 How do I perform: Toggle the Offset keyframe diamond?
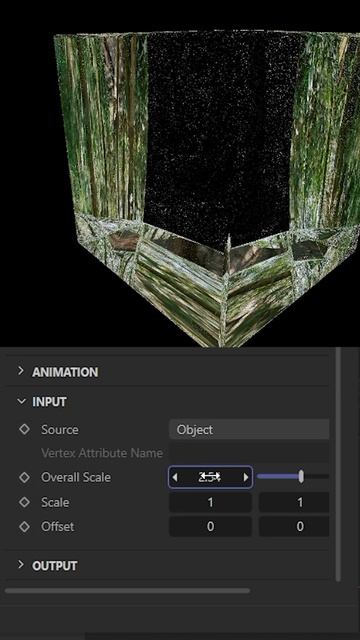[x=24, y=527]
